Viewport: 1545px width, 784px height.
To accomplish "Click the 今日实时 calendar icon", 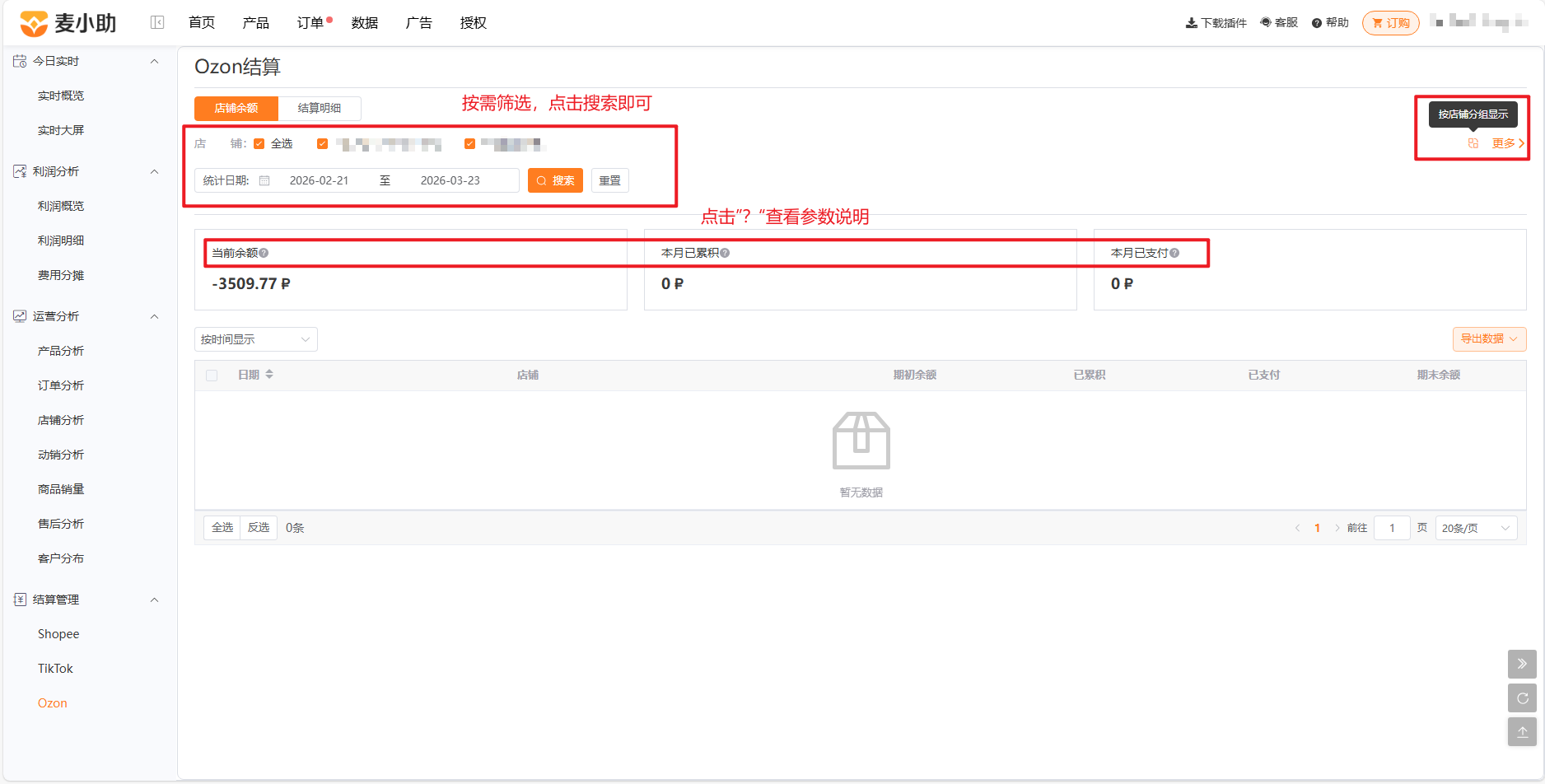I will [20, 61].
